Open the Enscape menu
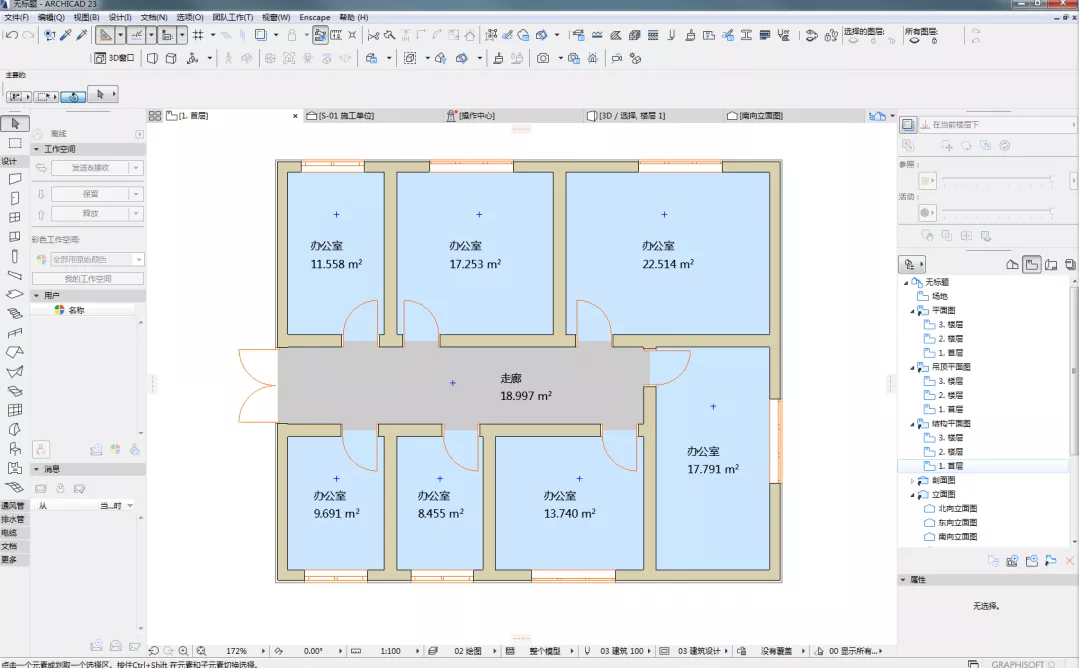The width and height of the screenshot is (1079, 668). [x=314, y=17]
